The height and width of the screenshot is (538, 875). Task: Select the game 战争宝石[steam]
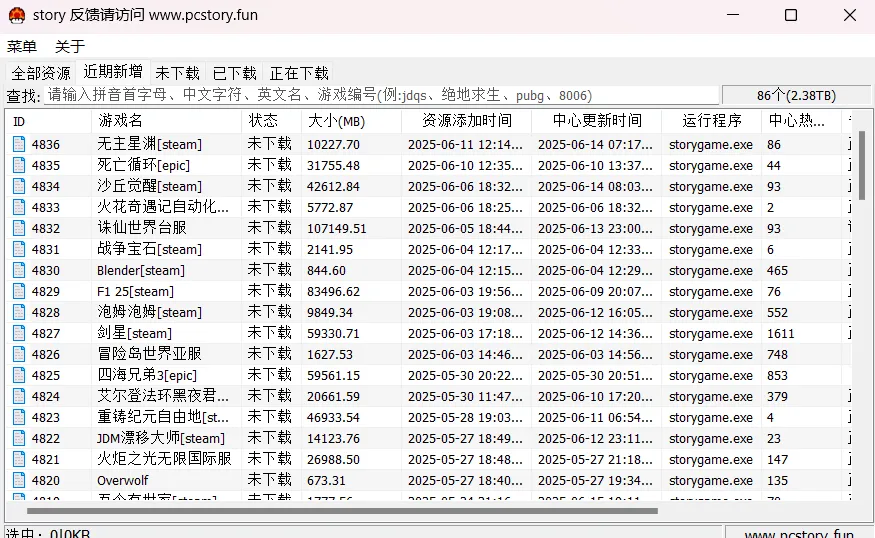pyautogui.click(x=149, y=249)
